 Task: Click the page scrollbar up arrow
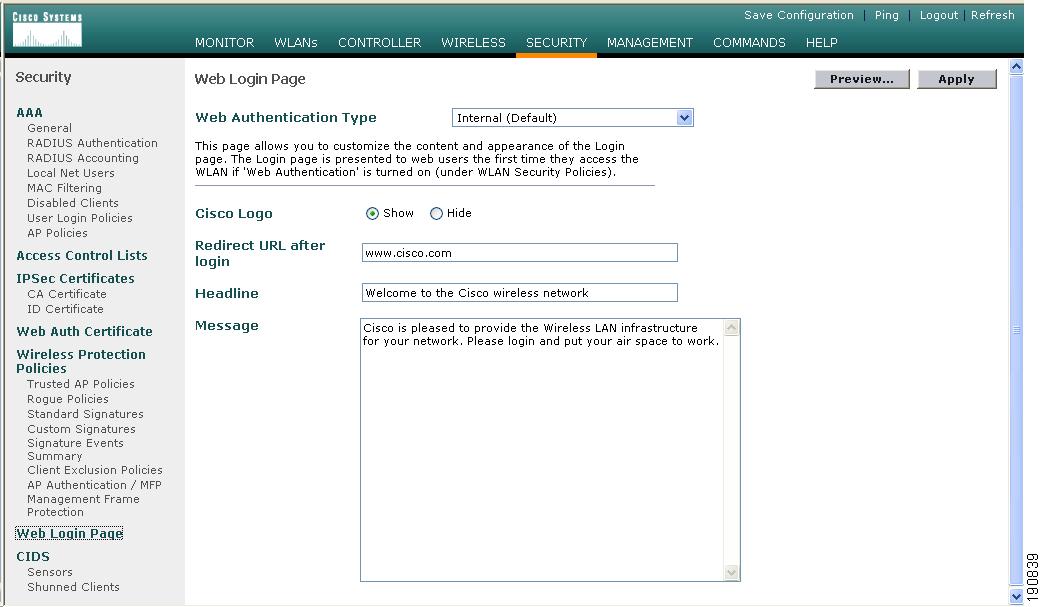click(1016, 66)
